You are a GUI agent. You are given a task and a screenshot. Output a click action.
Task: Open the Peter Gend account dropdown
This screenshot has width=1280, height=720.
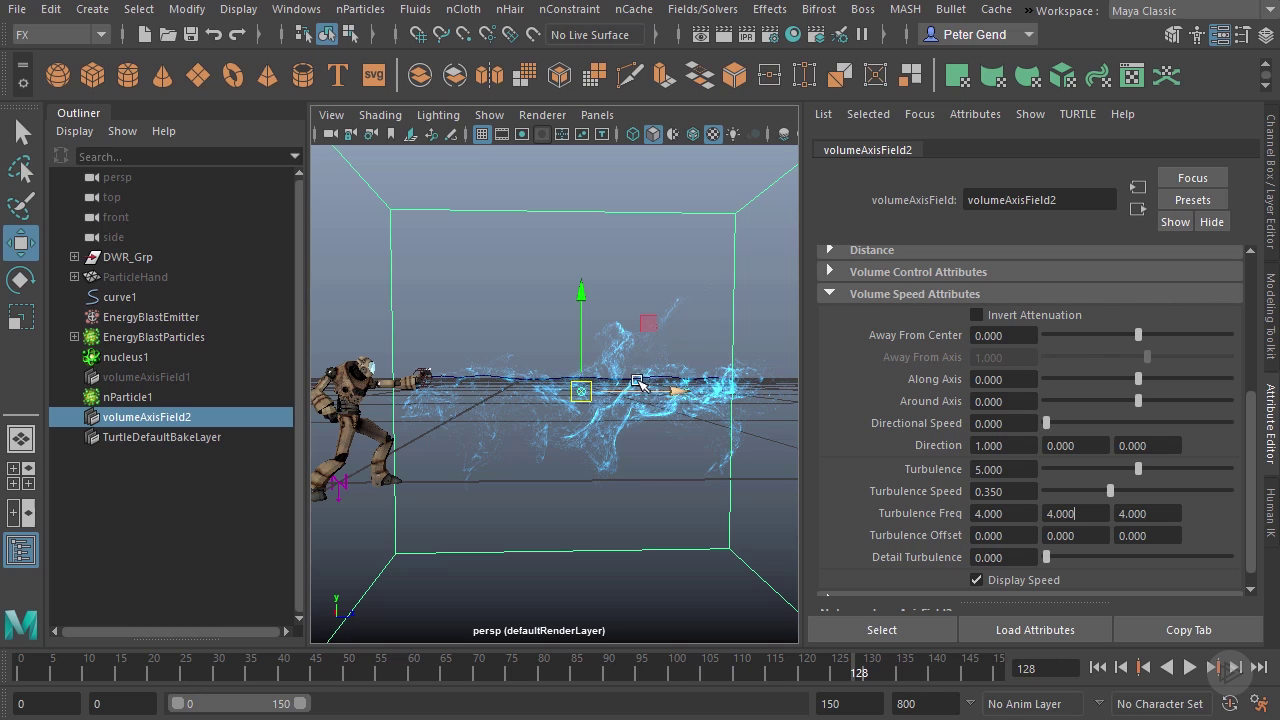click(x=977, y=34)
